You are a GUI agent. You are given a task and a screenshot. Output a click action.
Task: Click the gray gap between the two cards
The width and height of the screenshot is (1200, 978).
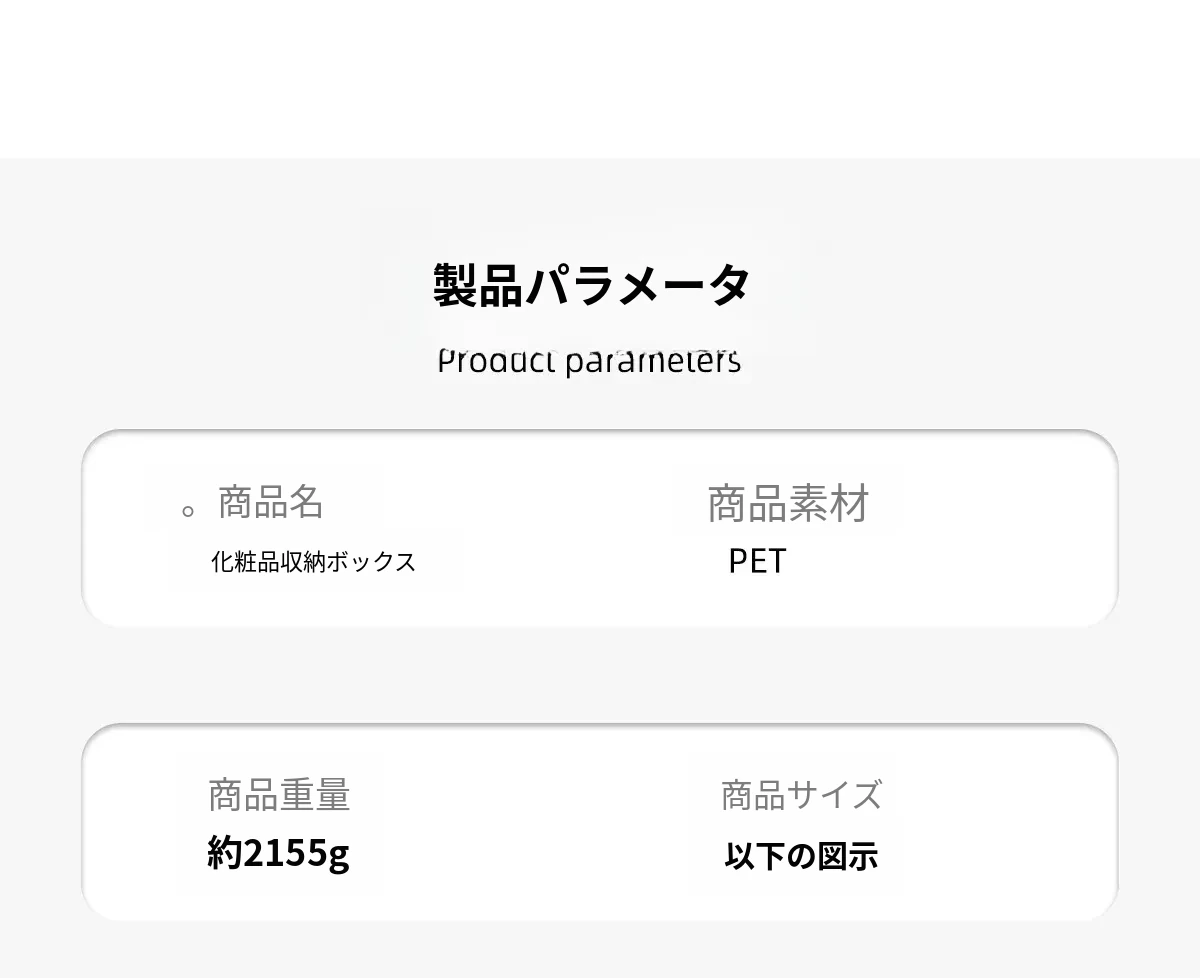(x=600, y=675)
